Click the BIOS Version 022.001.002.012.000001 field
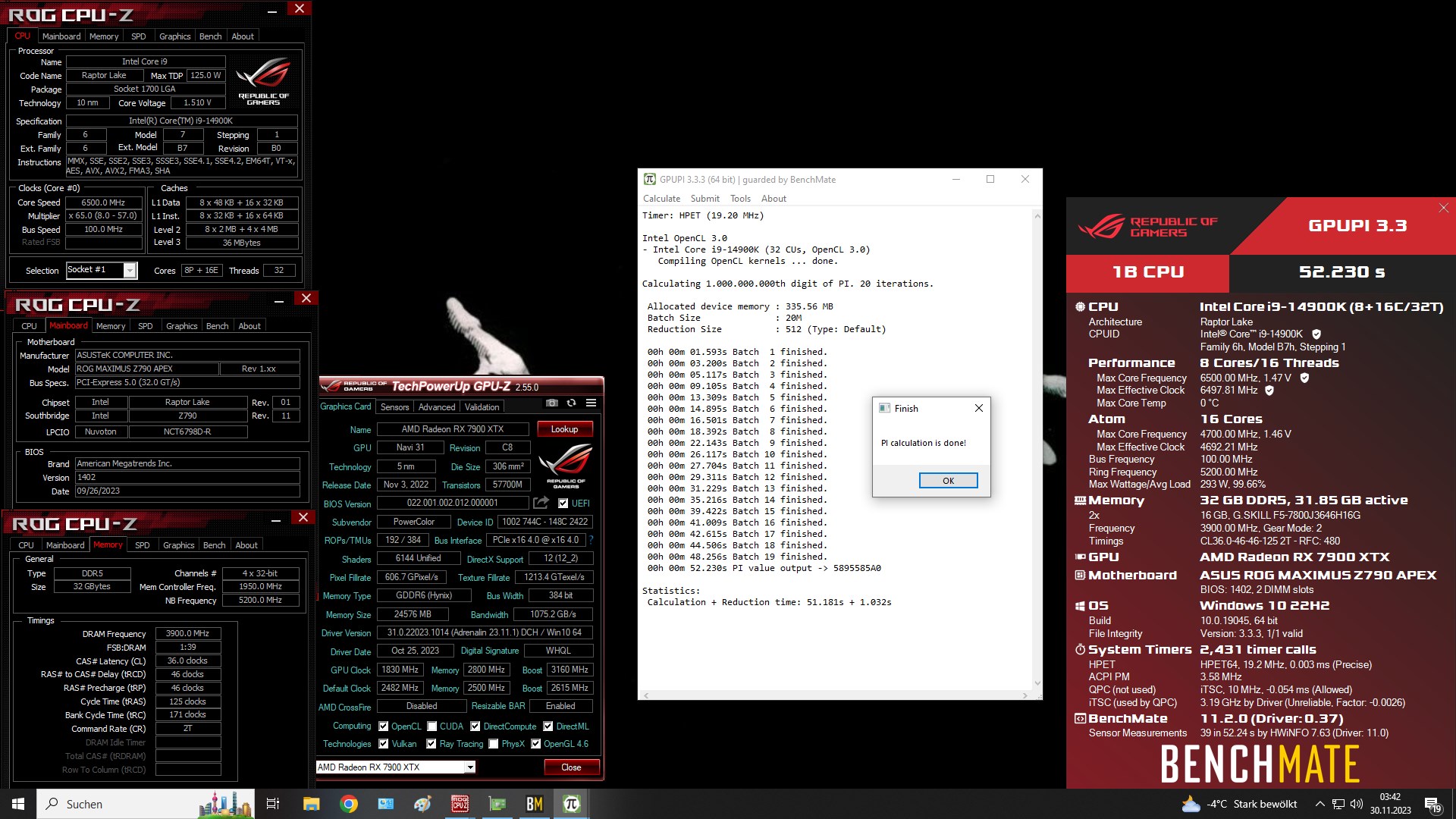The image size is (1456, 819). pos(453,503)
